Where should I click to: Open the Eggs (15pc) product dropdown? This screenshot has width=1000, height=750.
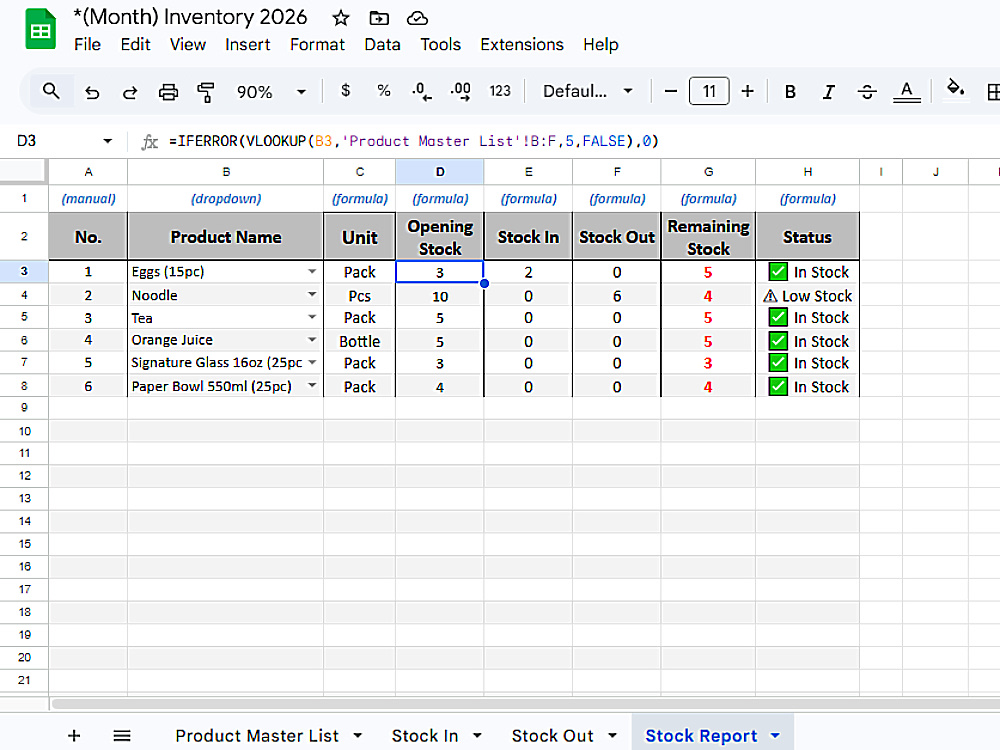pos(312,271)
